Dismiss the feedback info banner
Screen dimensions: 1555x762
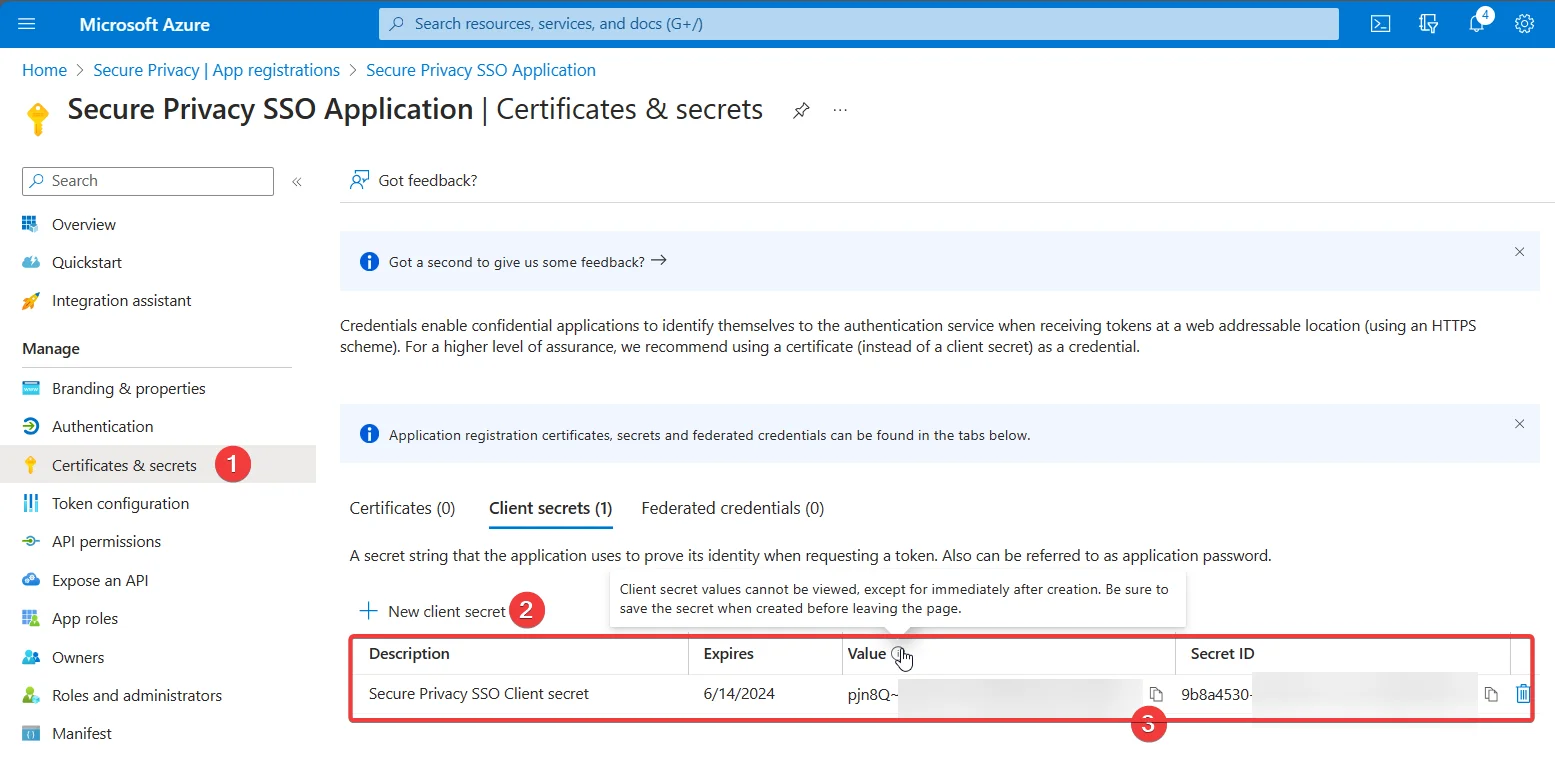point(1519,253)
